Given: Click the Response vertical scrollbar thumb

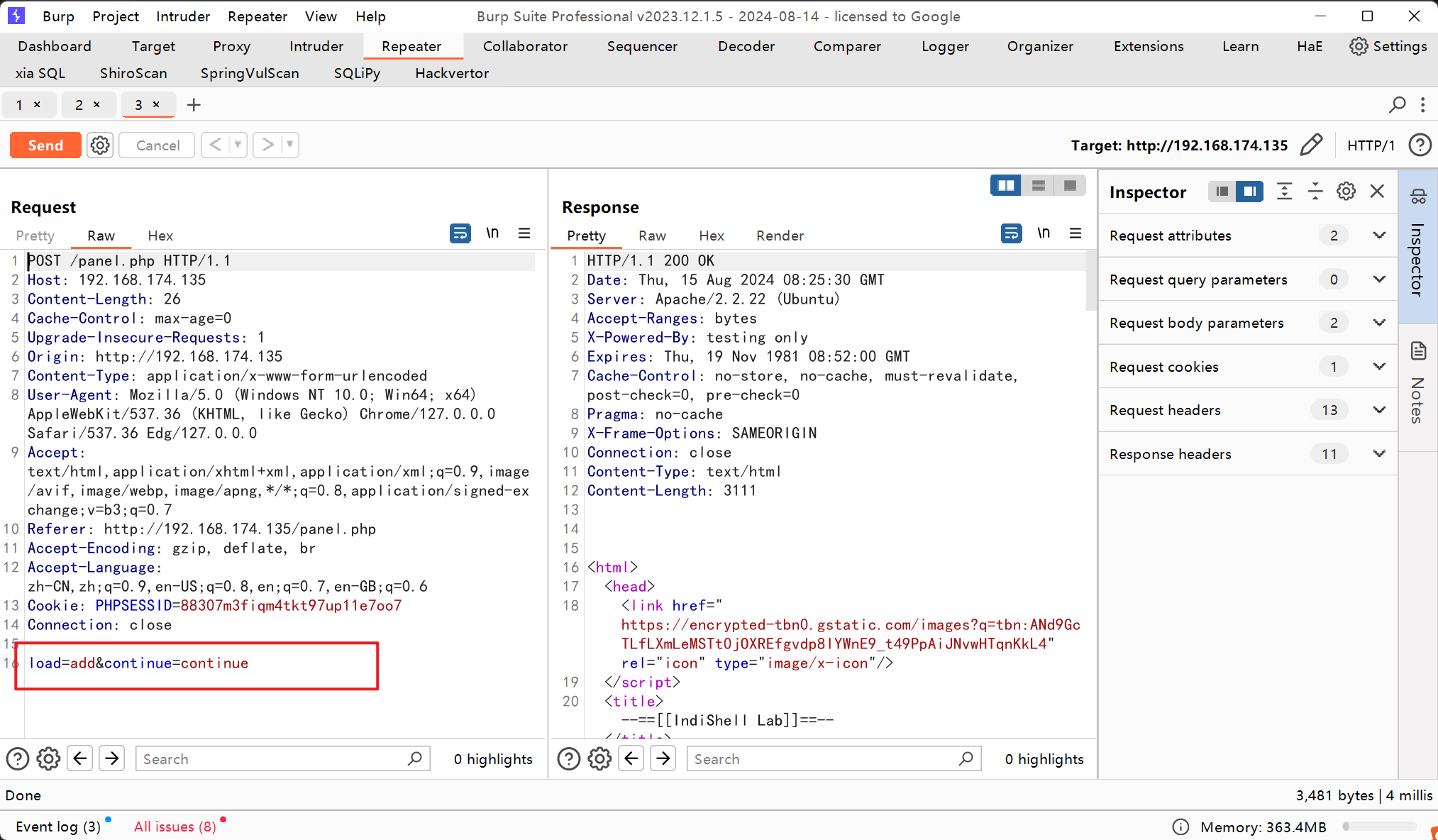Looking at the screenshot, I should (1091, 282).
